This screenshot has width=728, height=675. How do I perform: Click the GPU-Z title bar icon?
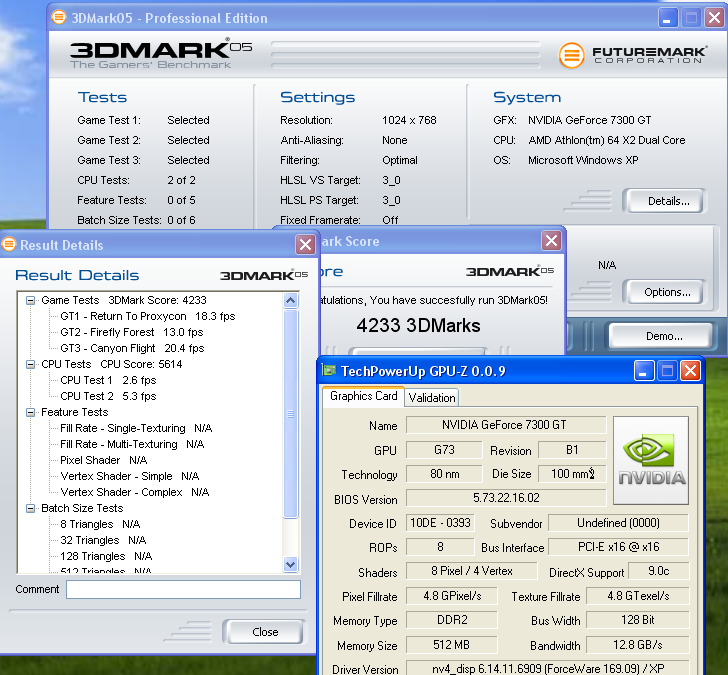pos(329,370)
